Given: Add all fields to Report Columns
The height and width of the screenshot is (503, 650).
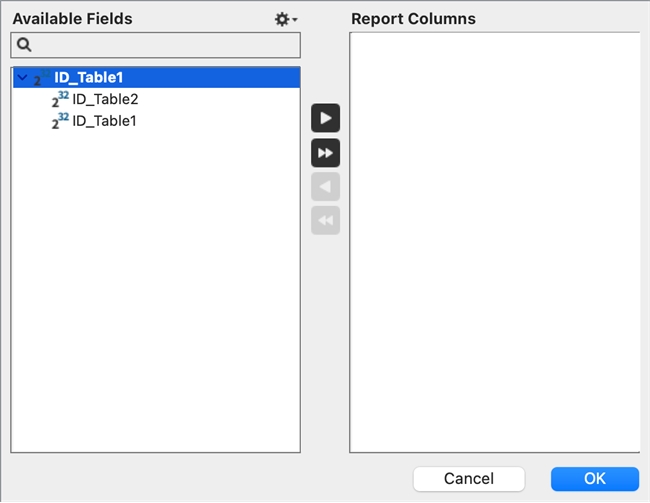Looking at the screenshot, I should point(326,152).
